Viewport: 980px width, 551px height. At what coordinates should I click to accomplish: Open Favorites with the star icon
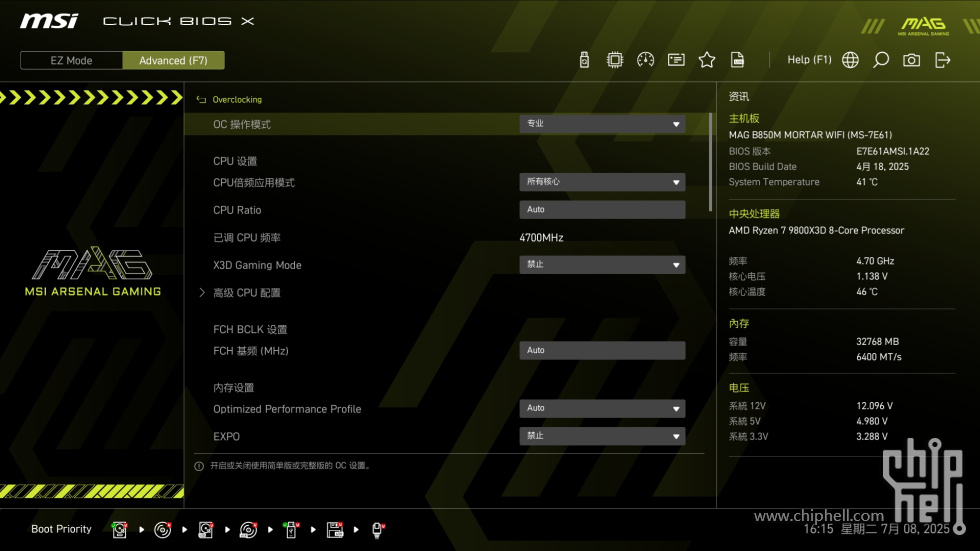coord(706,60)
